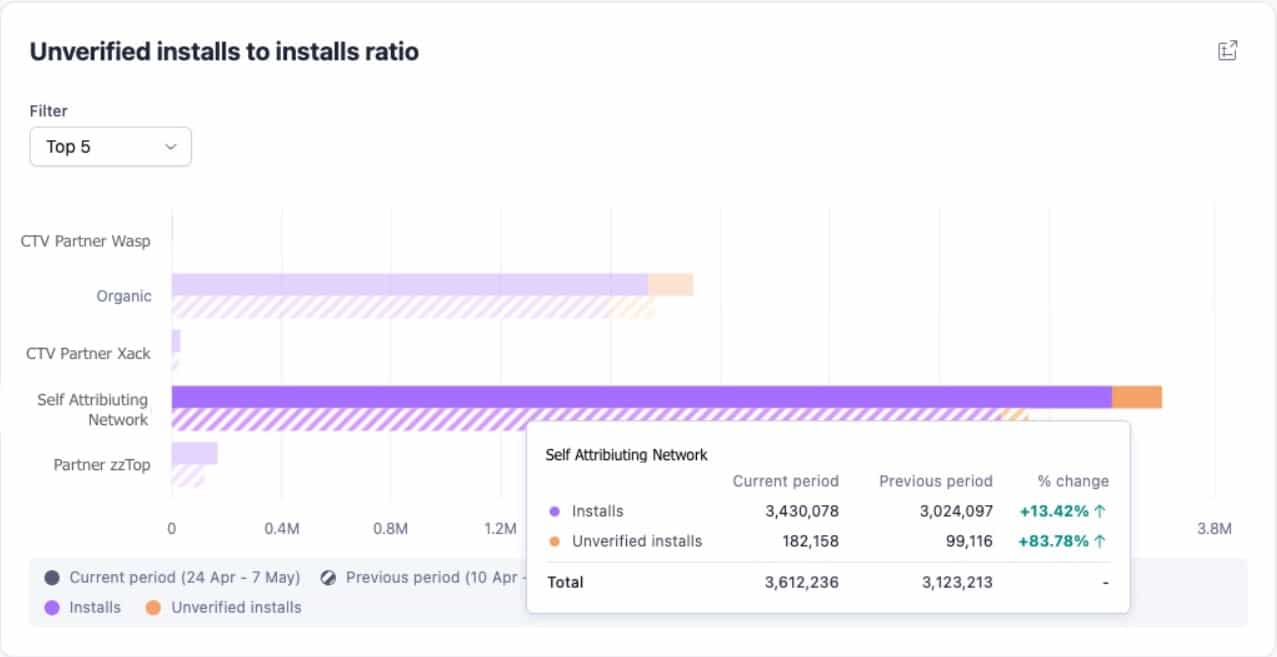Screen dimensions: 1277x657
Task: Click the Self Attribiuting Network tooltip title
Action: (627, 455)
